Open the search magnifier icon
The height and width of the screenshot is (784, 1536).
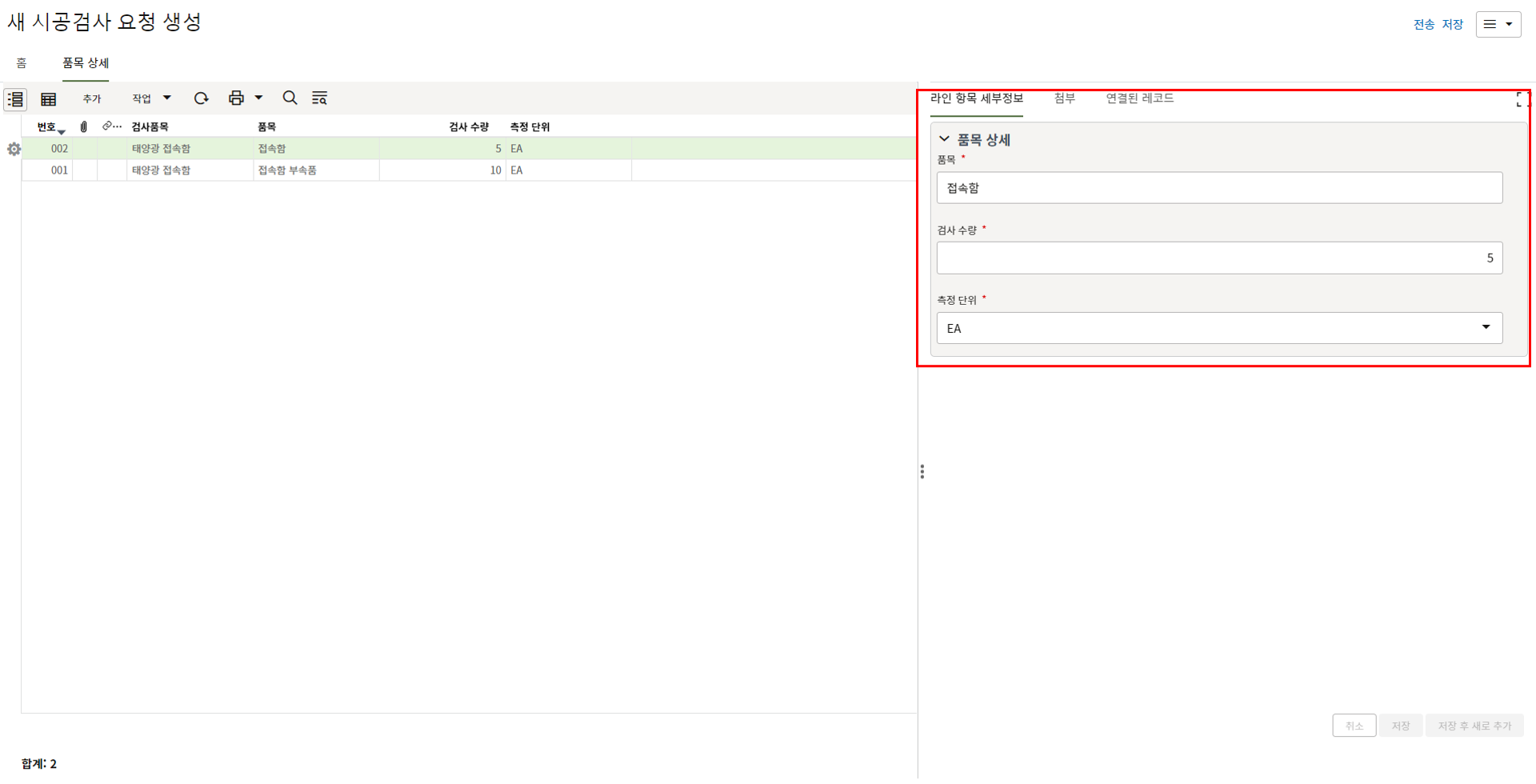point(290,98)
